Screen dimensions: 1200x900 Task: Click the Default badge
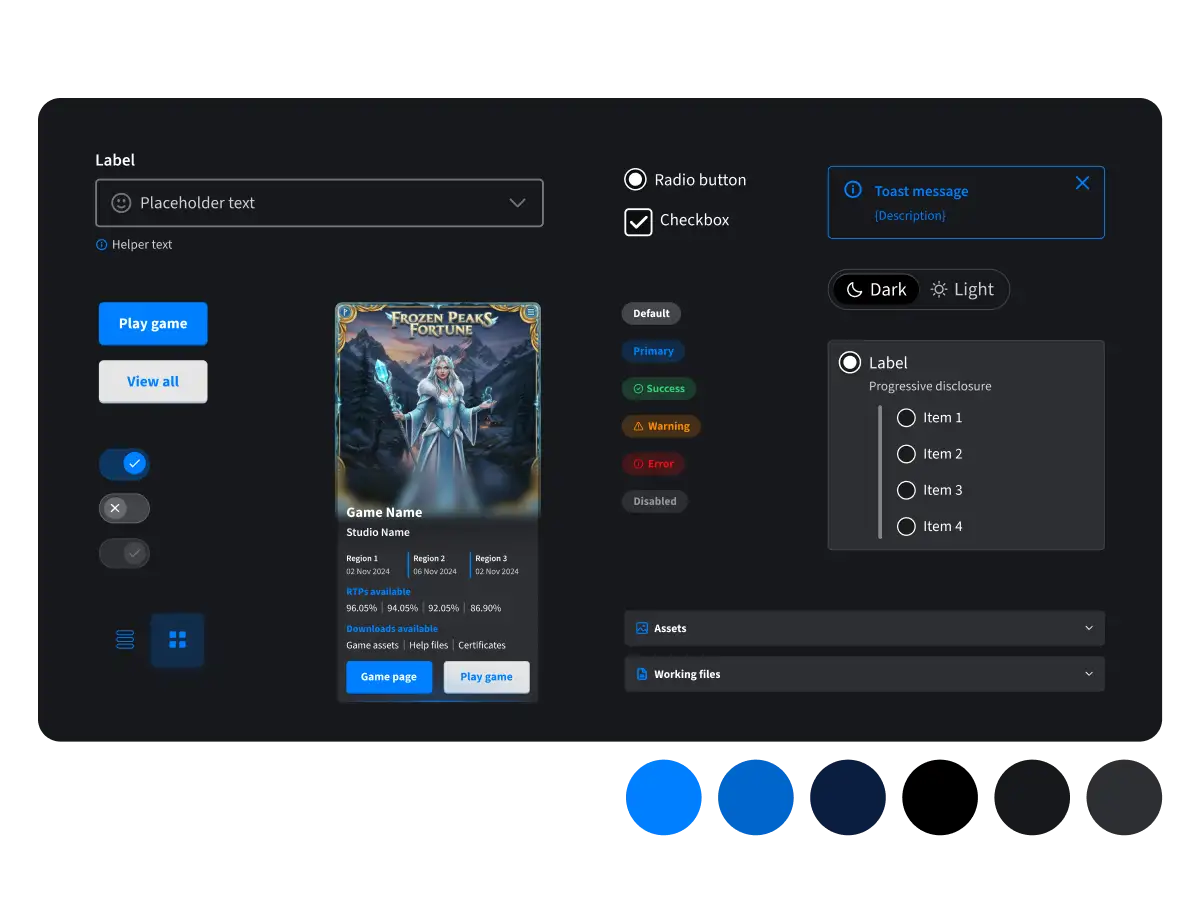651,314
